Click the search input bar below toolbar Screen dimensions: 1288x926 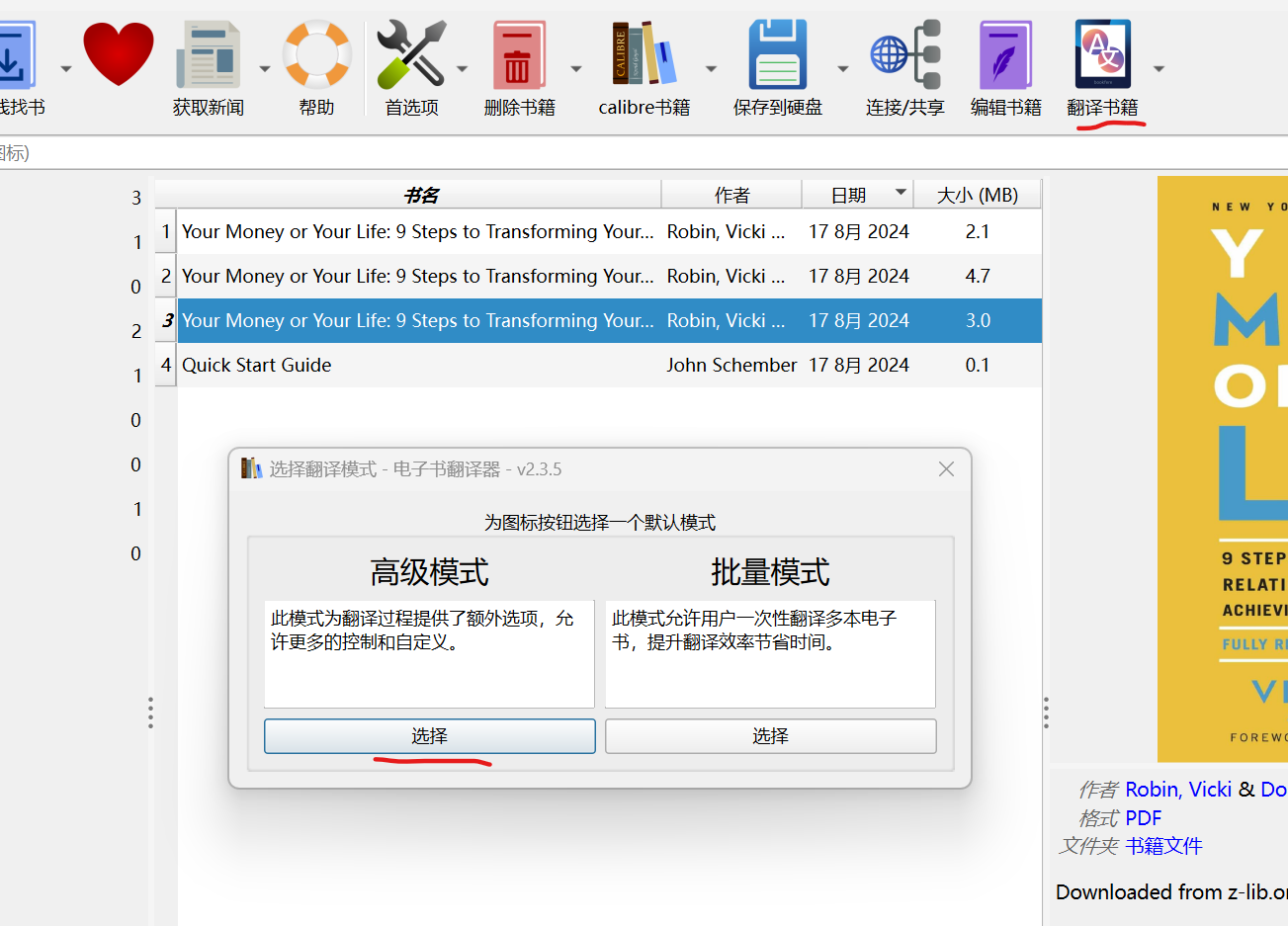(x=644, y=153)
